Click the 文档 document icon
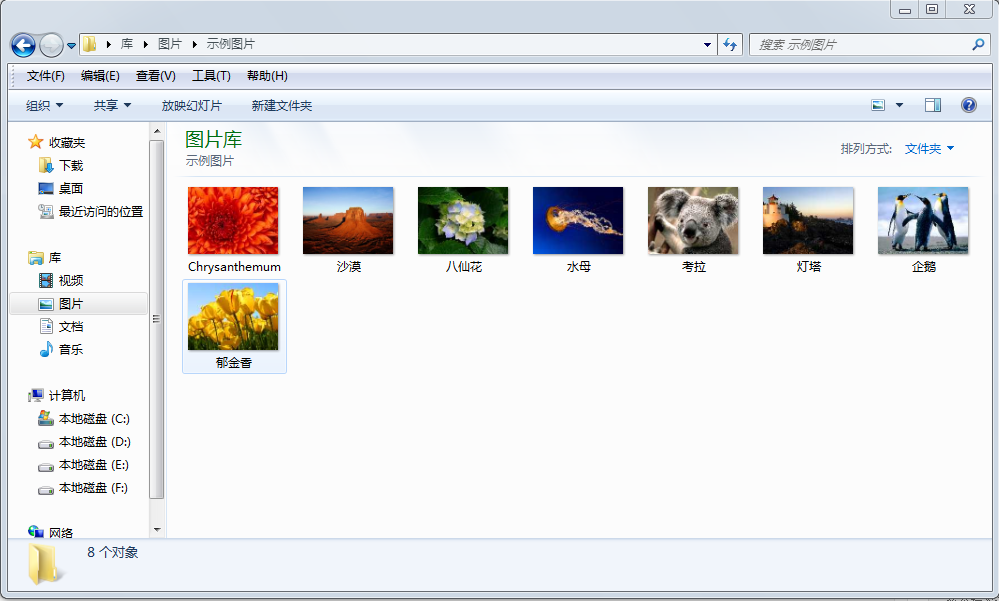This screenshot has height=601, width=999. tap(46, 326)
